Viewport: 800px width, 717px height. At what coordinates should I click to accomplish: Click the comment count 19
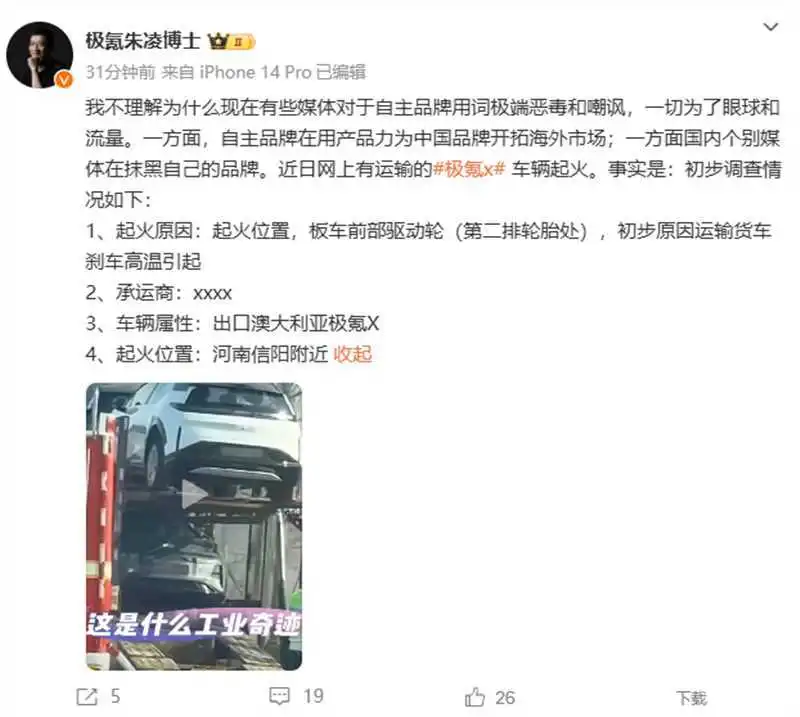click(x=313, y=696)
